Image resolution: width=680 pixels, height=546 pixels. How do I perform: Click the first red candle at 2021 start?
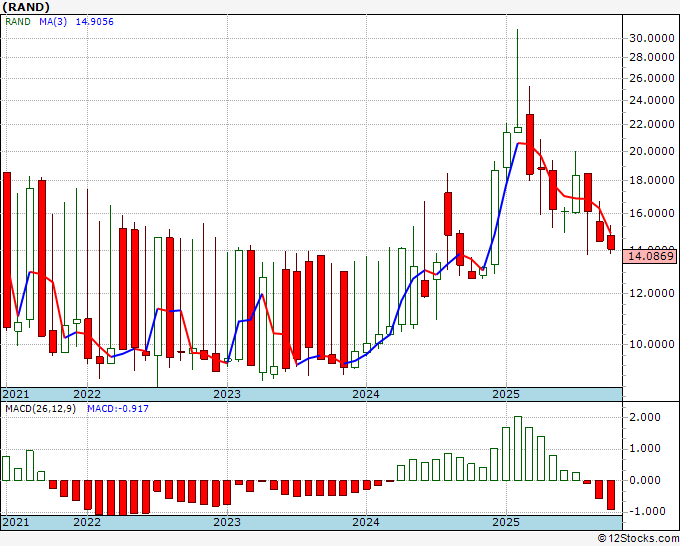[7, 250]
